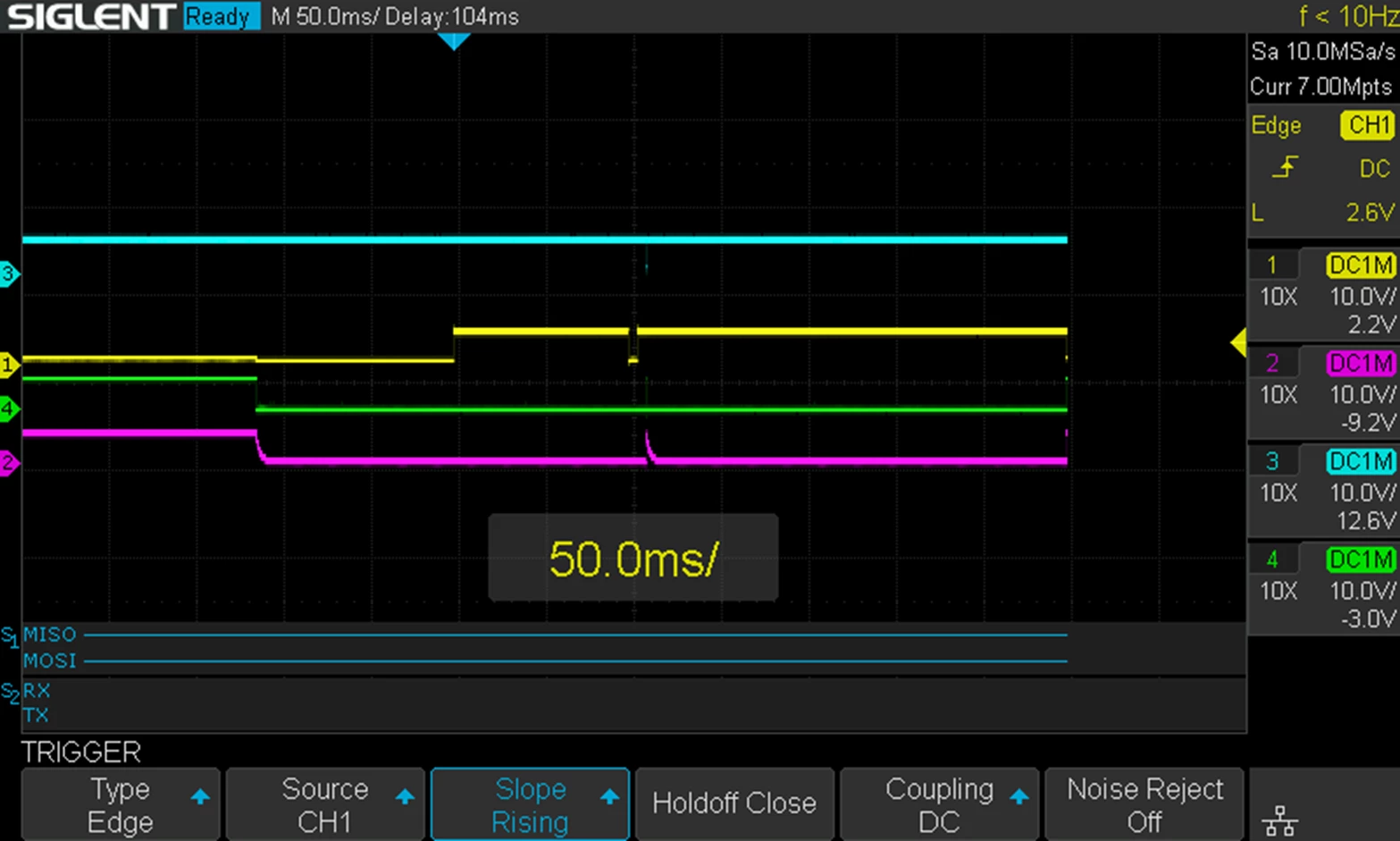Viewport: 1400px width, 841px height.
Task: Click the green channel 4 ground marker
Action: pos(9,409)
